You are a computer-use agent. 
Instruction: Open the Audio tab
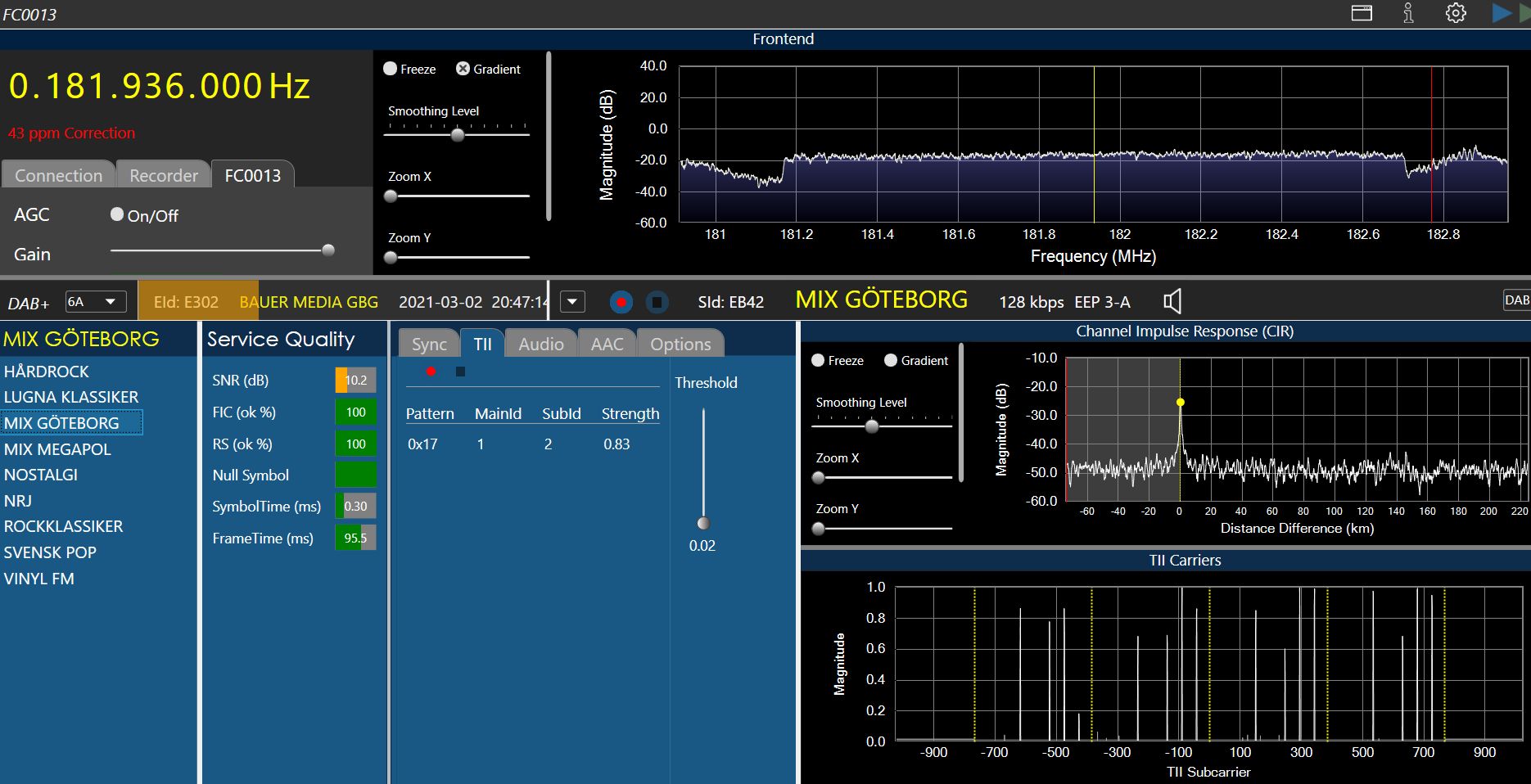541,344
